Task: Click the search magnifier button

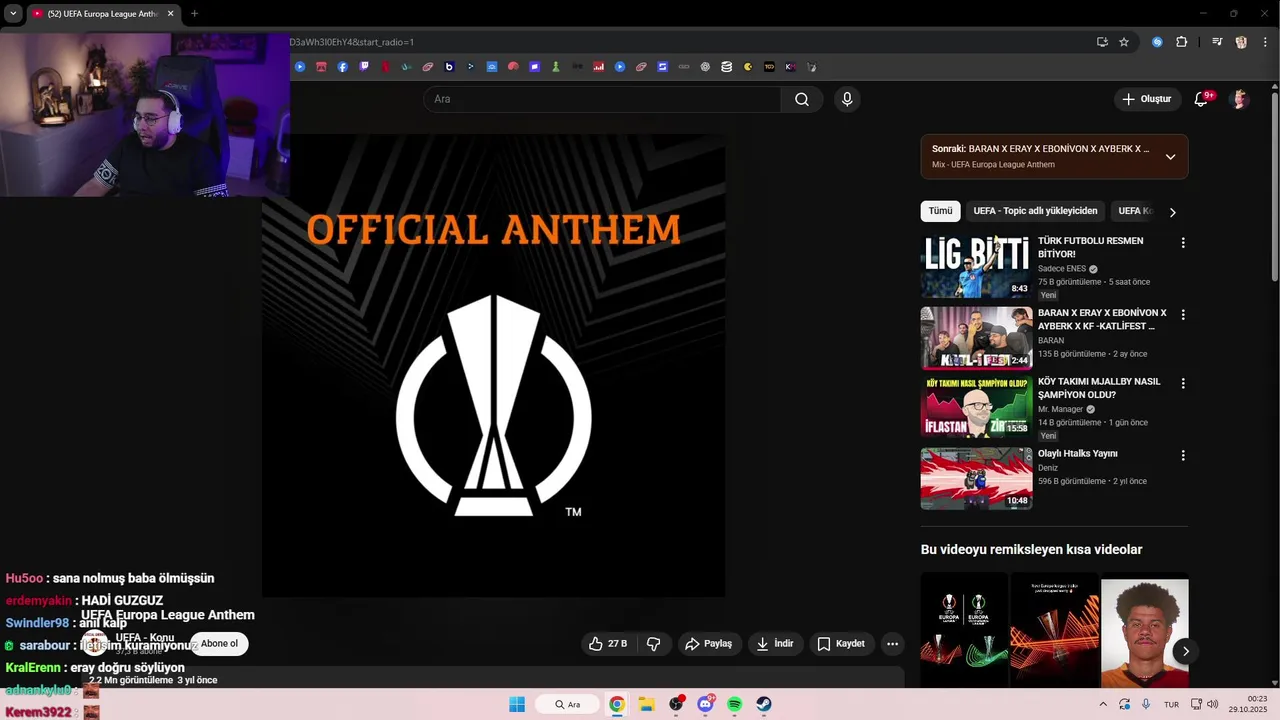Action: pos(802,99)
